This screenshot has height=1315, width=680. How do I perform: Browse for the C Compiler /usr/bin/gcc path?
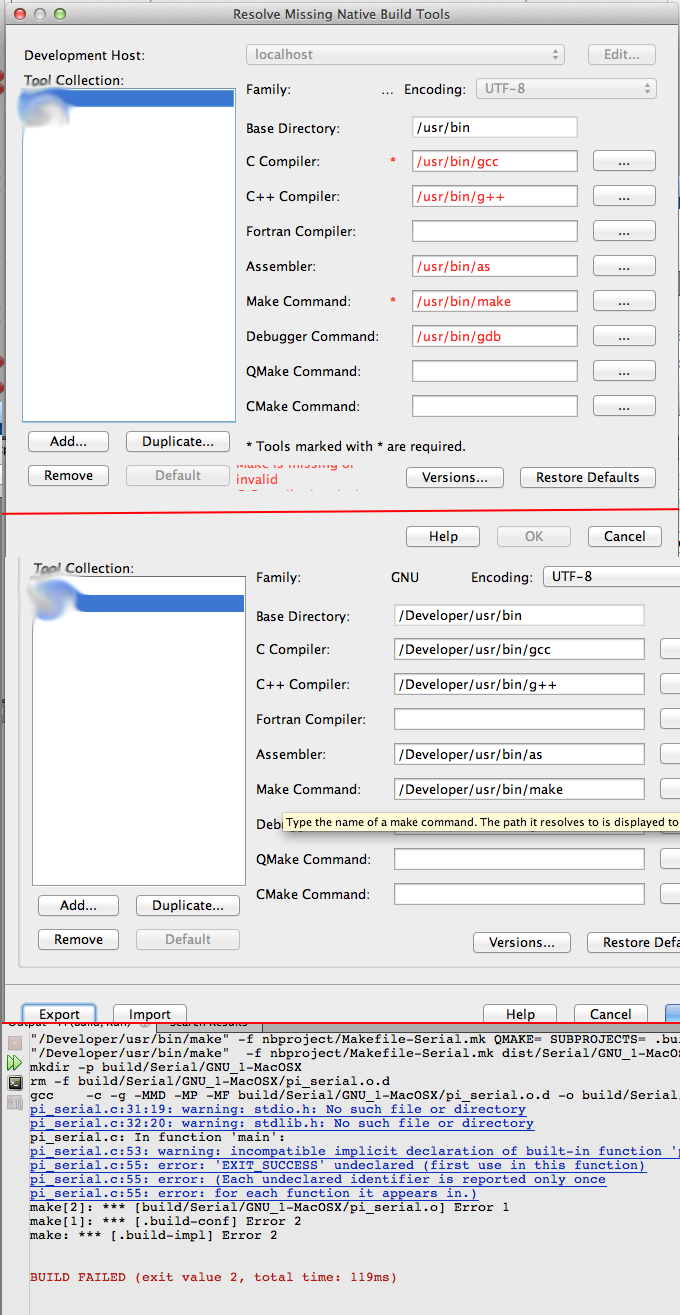624,161
